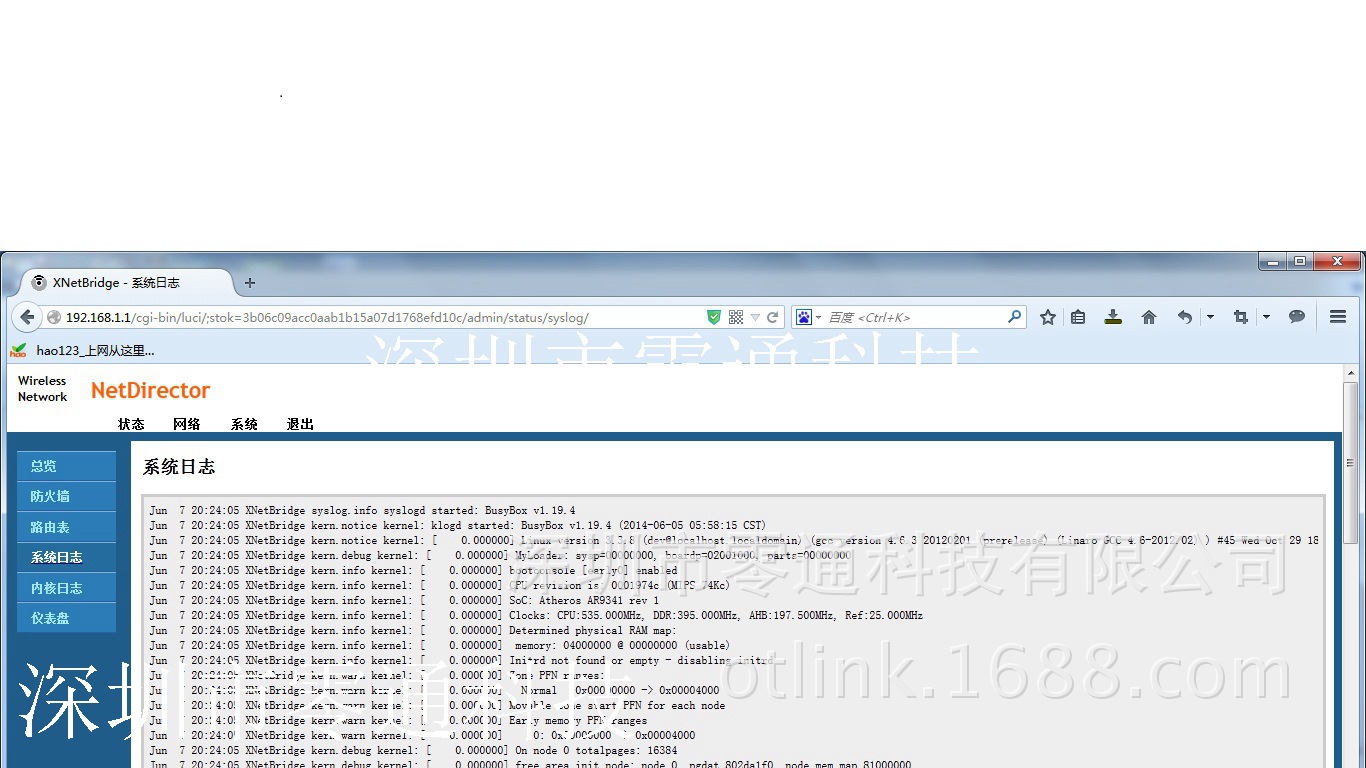Click the log line 'On node 0 totalpages: 16384'
Image resolution: width=1366 pixels, height=768 pixels.
point(596,750)
